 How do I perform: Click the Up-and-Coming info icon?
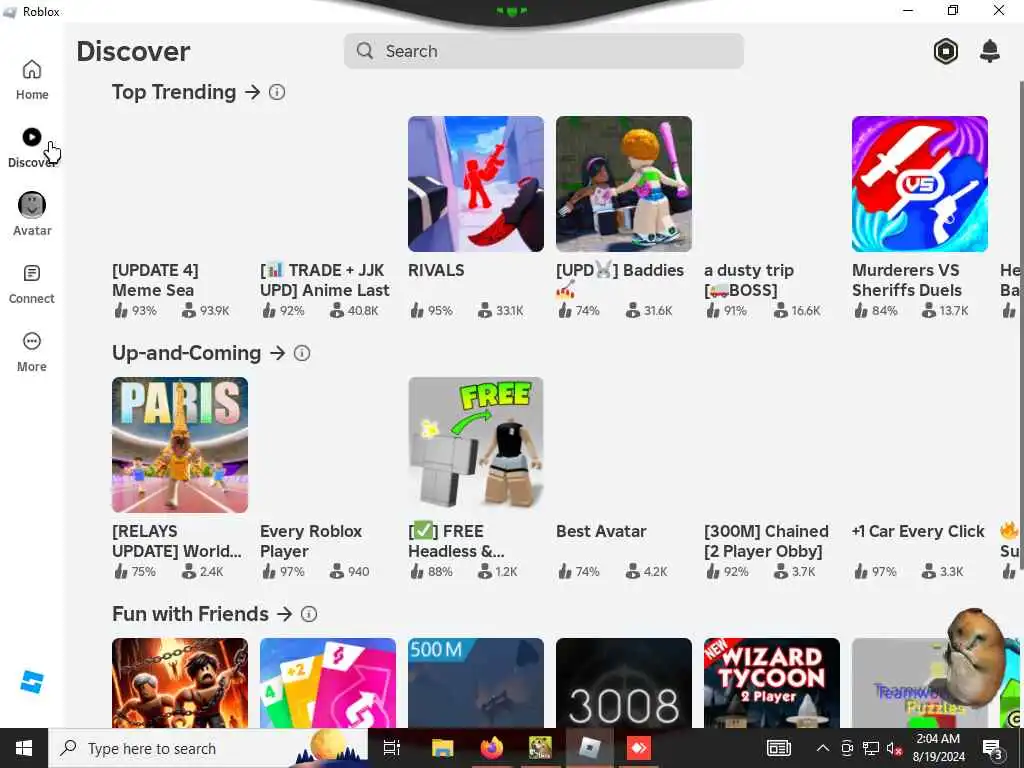click(302, 353)
